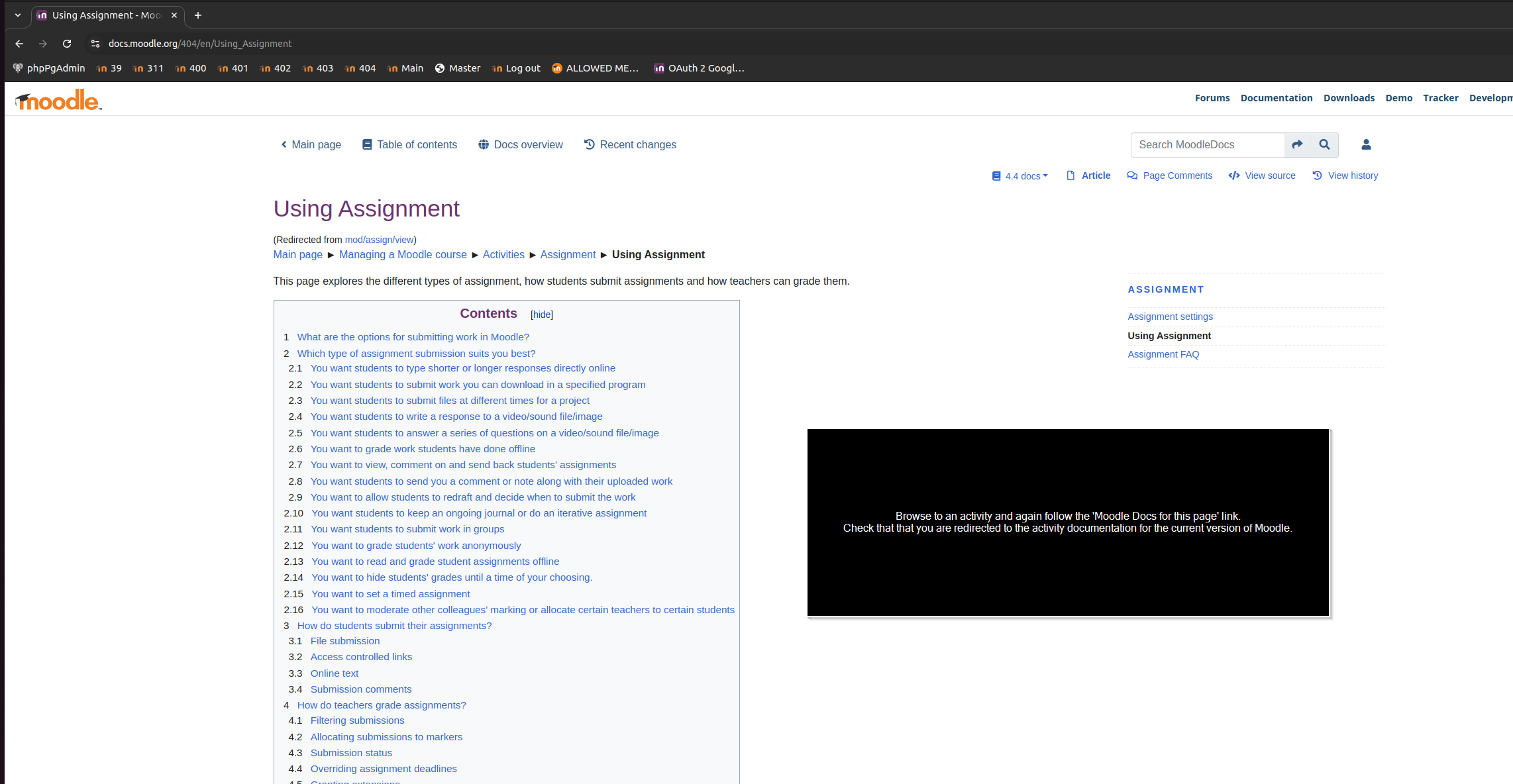Click the black instruction video thumbnail
Image resolution: width=1513 pixels, height=784 pixels.
(1068, 522)
